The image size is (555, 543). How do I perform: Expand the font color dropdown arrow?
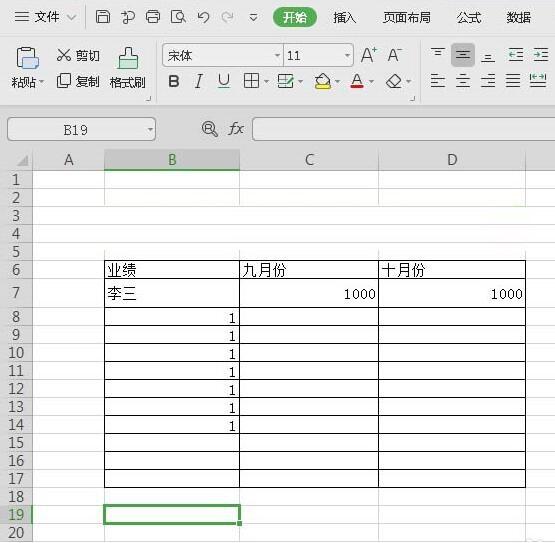coord(371,82)
